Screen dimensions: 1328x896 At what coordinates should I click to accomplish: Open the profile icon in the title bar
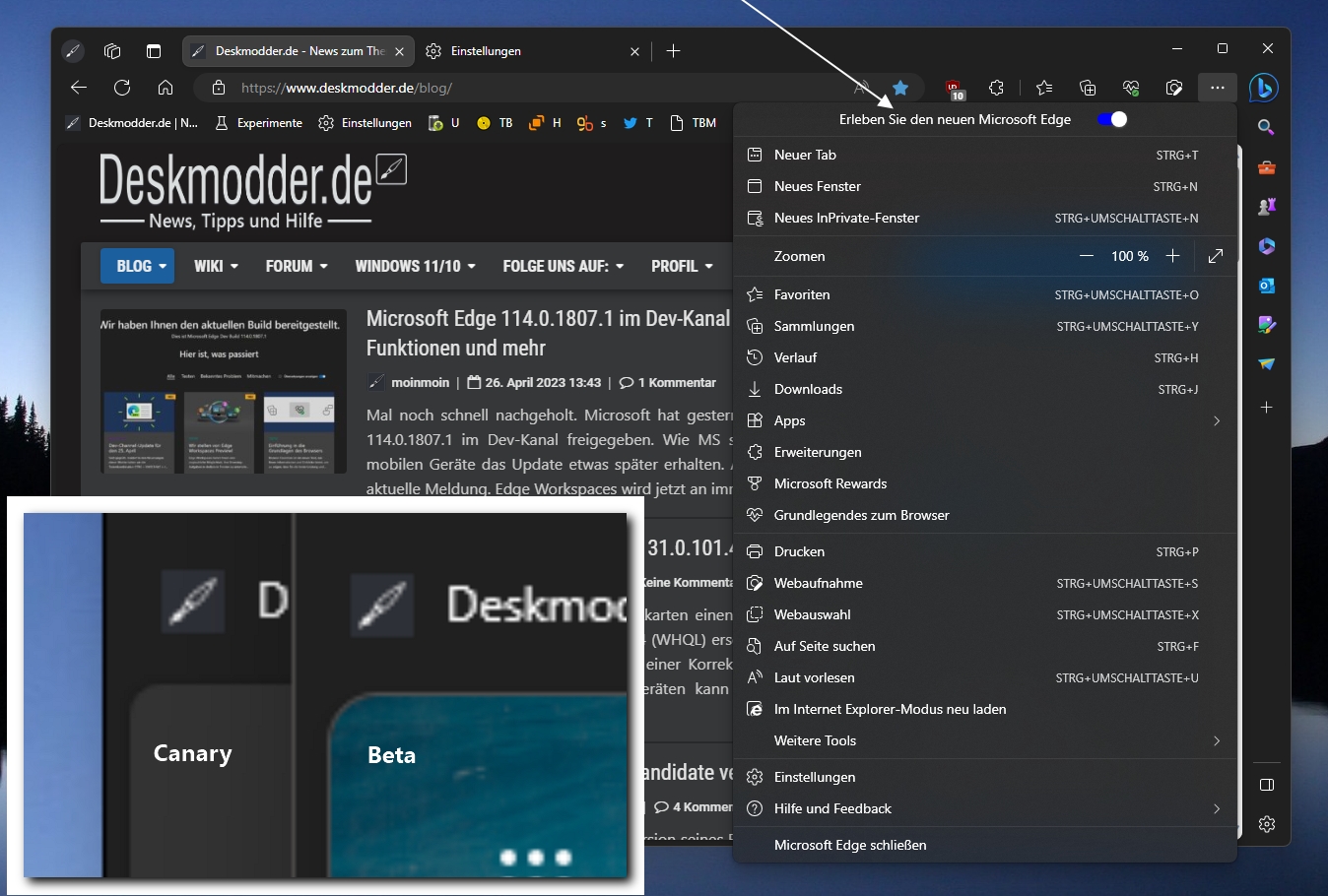point(72,51)
